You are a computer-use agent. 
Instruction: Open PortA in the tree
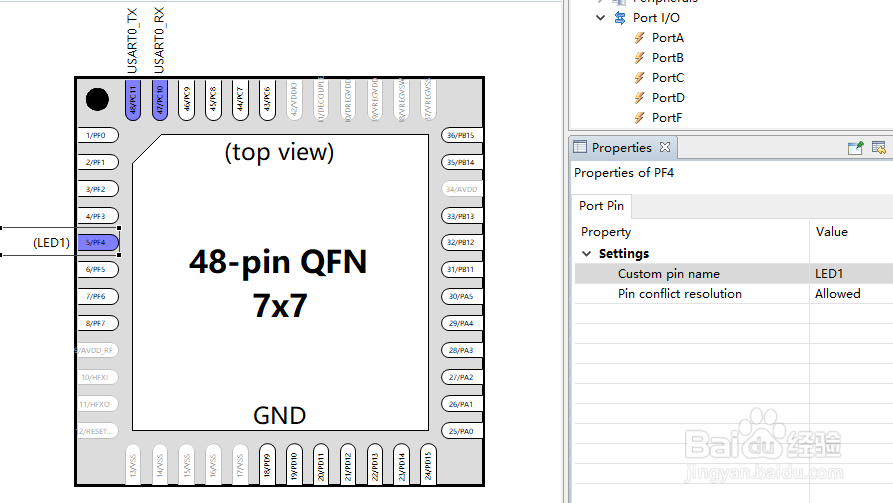667,38
